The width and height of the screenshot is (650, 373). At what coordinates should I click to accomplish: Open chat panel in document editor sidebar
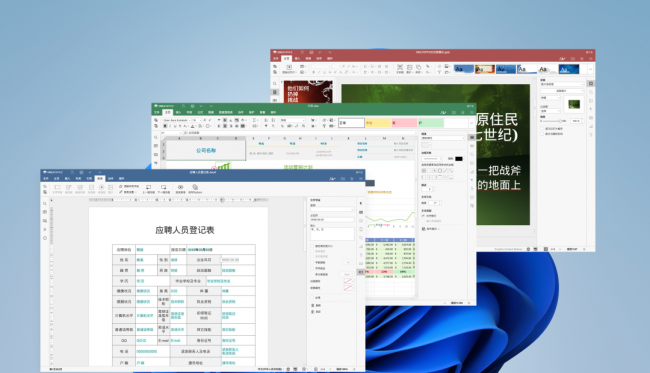pyautogui.click(x=45, y=220)
